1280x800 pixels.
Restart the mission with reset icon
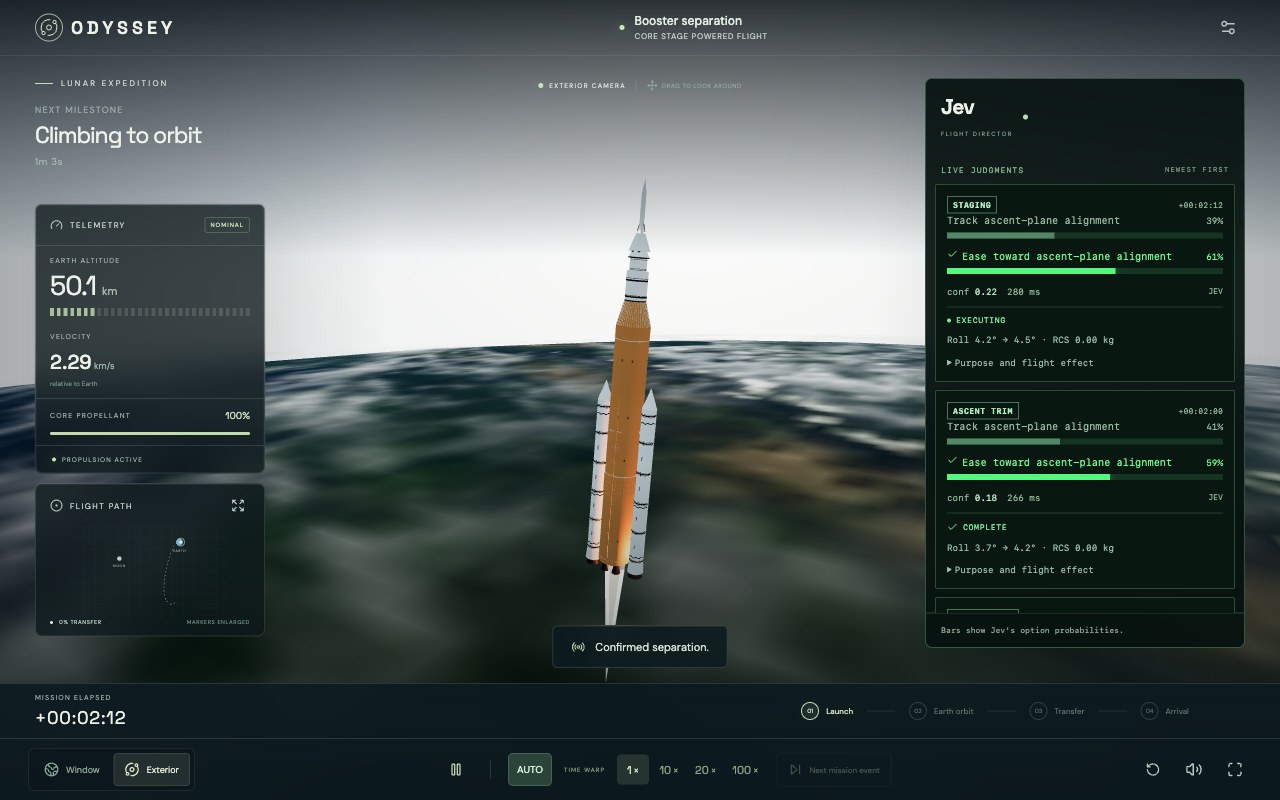tap(1153, 769)
